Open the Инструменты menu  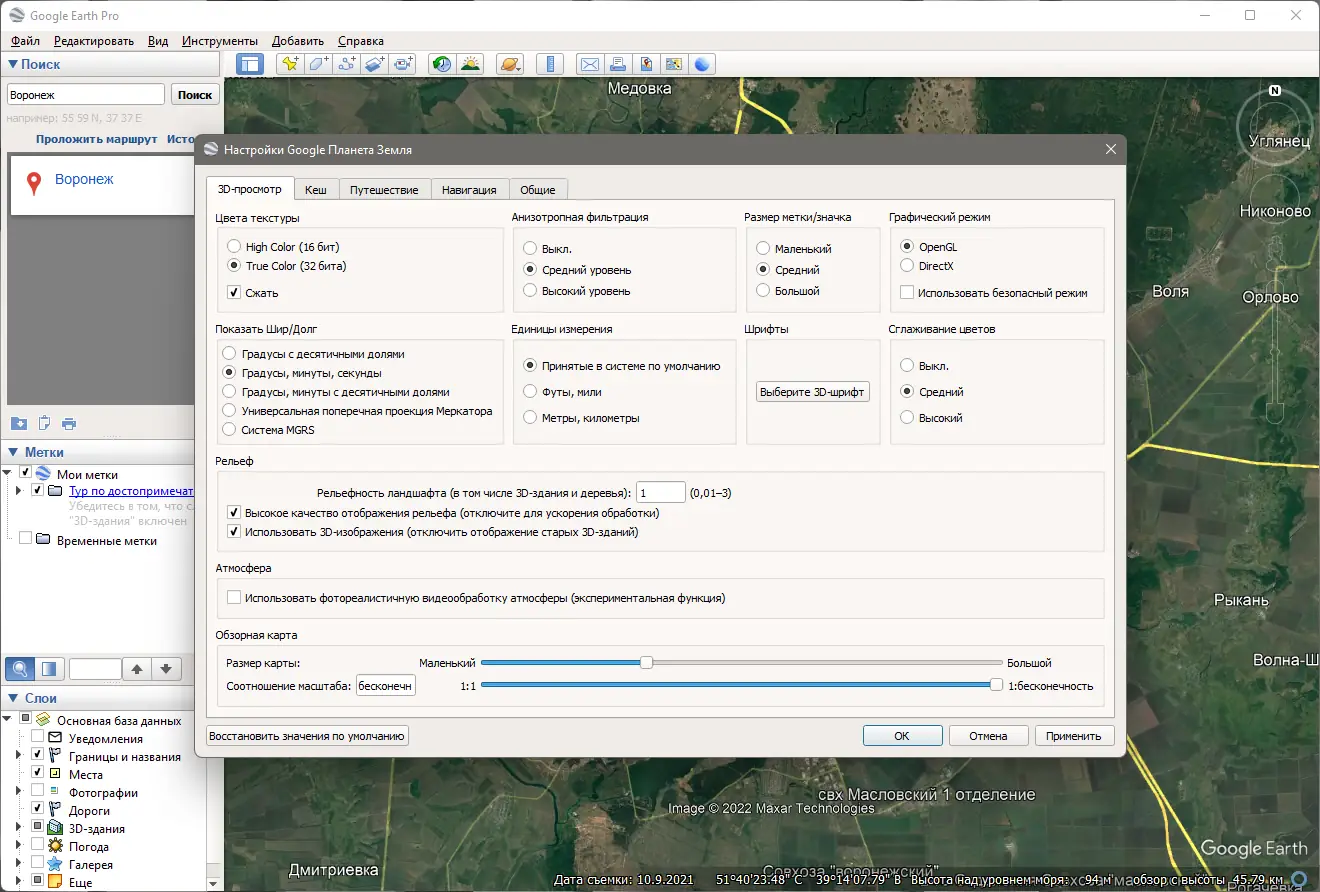click(220, 41)
